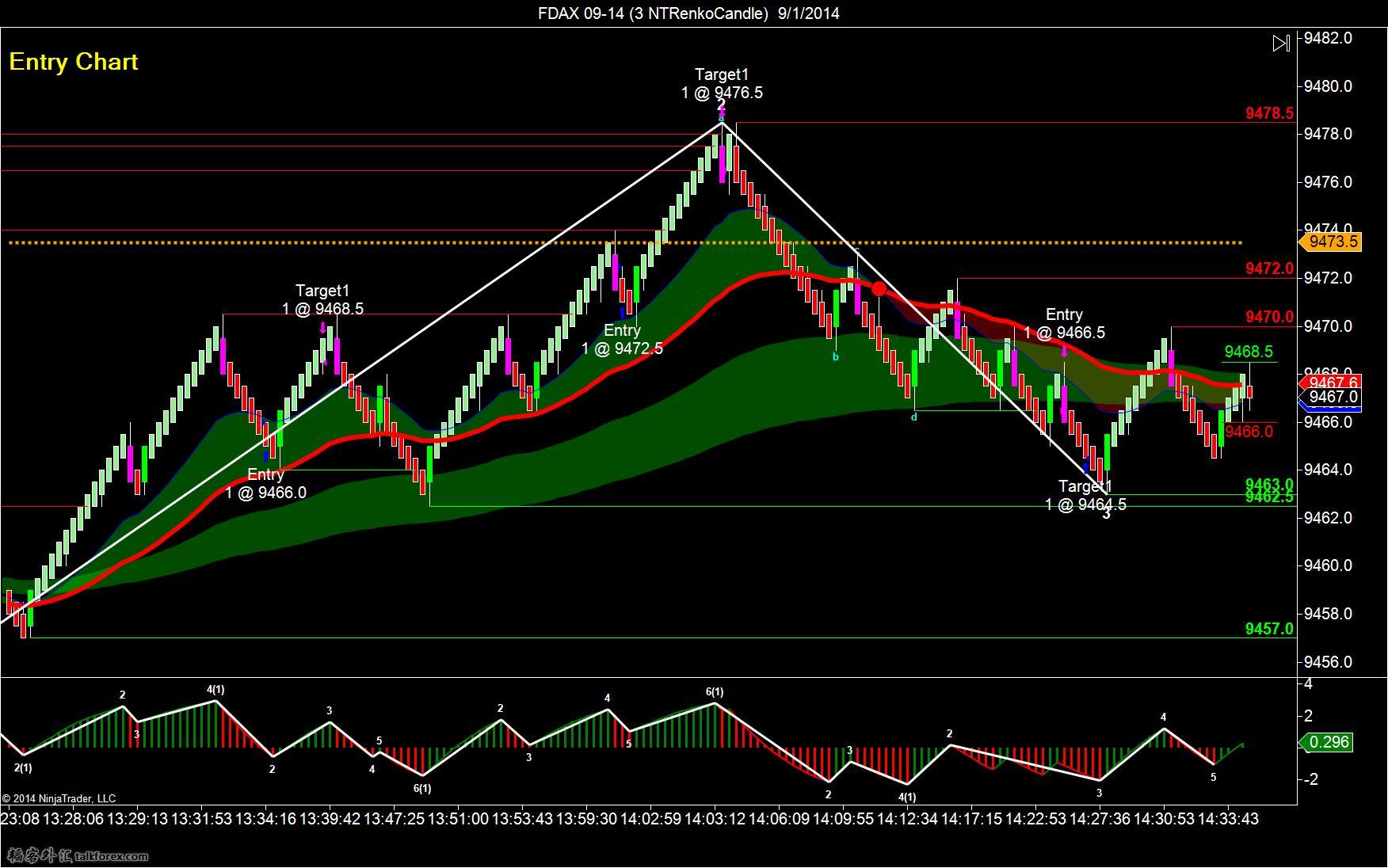Viewport: 1388px width, 868px height.
Task: Select the Entry 1 @ 9466.0 annotation
Action: tap(265, 483)
